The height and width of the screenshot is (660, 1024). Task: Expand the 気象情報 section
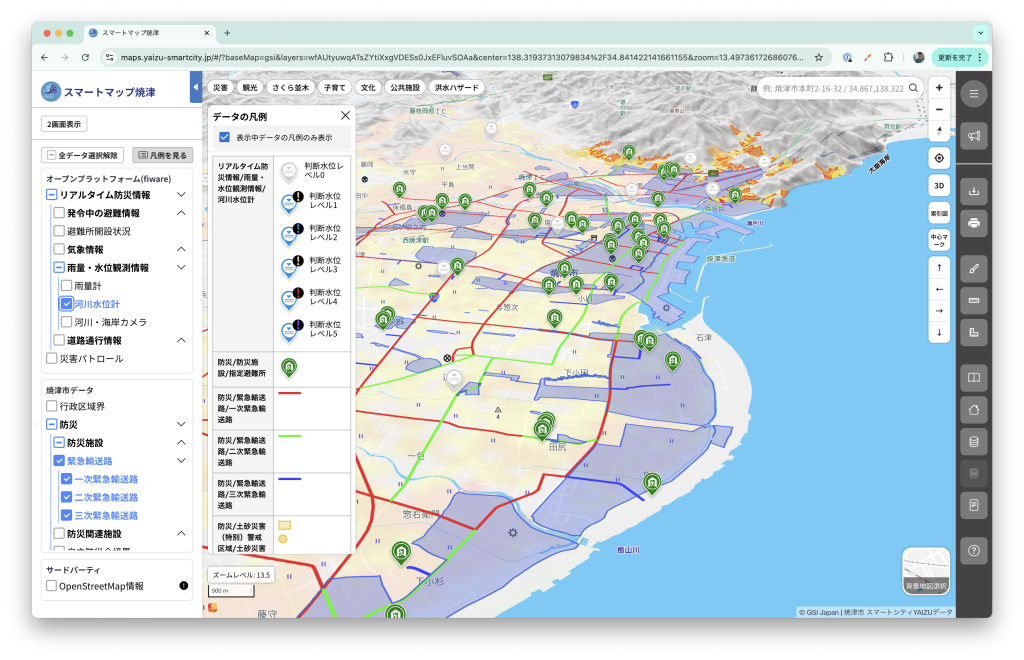(181, 248)
